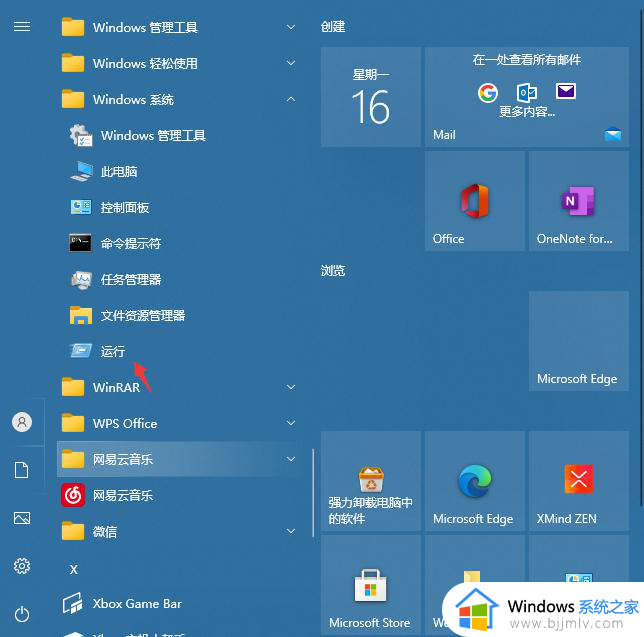
Task: Open the hamburger menu at top-left
Action: 21,27
